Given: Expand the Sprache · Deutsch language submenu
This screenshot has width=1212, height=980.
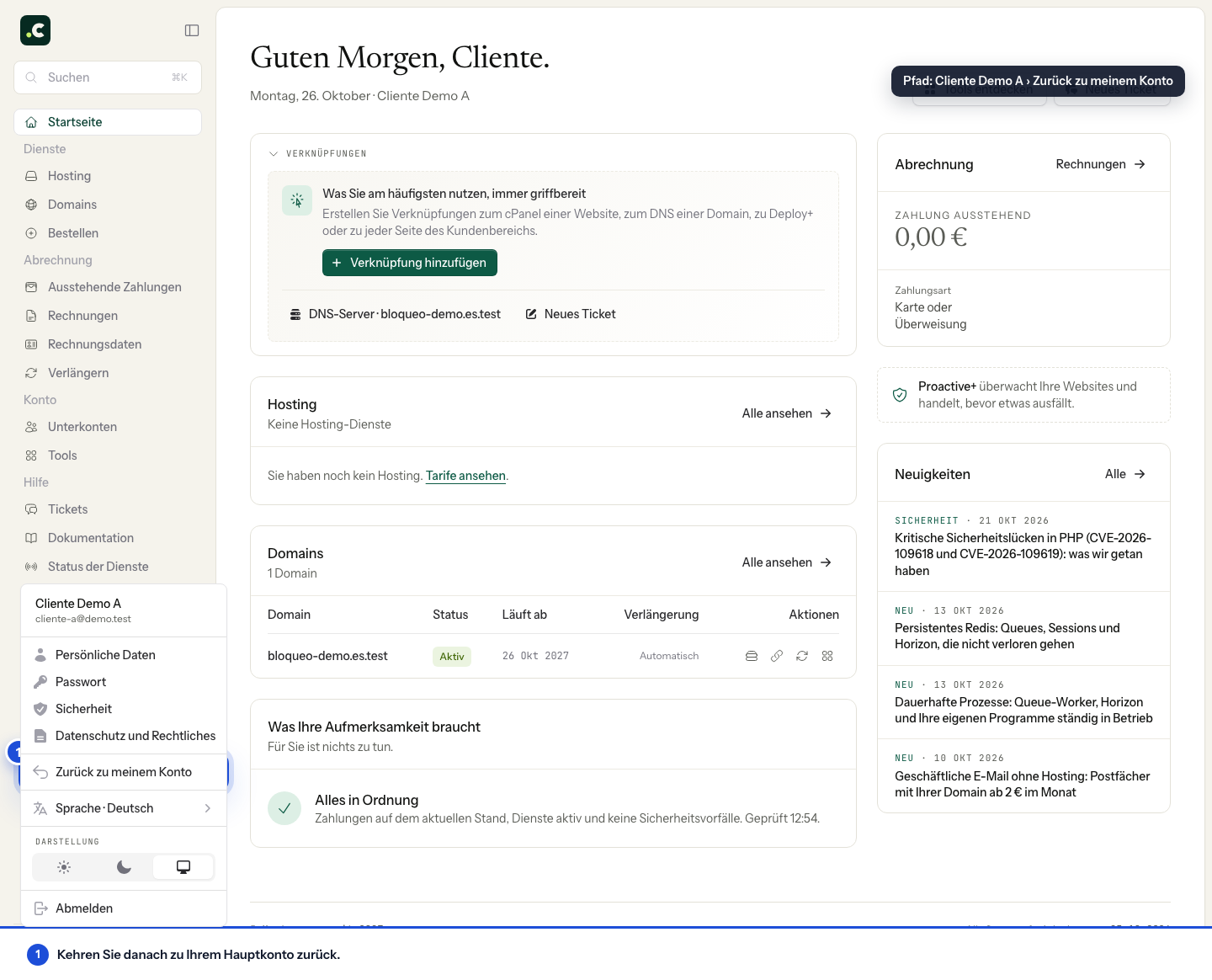Looking at the screenshot, I should pyautogui.click(x=124, y=808).
